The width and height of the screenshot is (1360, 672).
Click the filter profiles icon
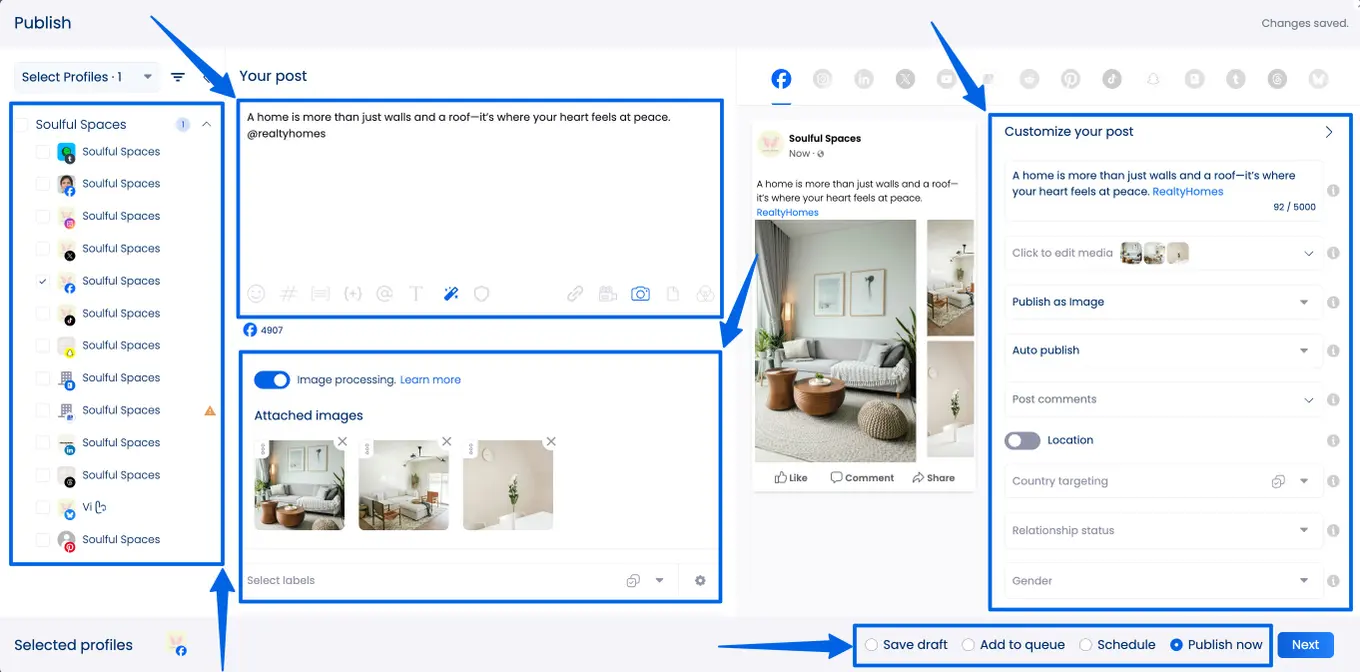178,77
